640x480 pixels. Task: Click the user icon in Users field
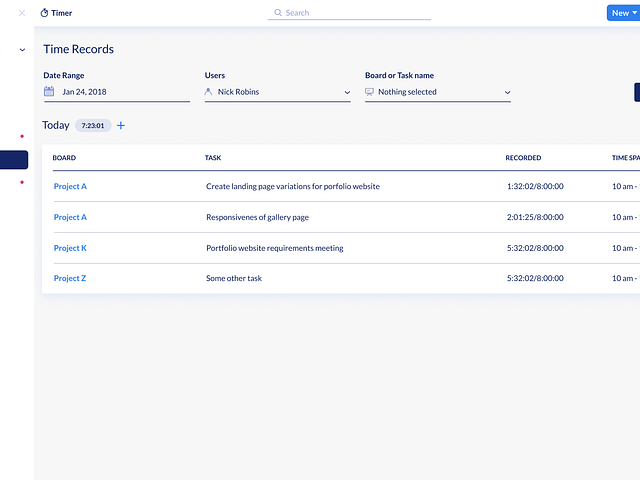coord(208,91)
